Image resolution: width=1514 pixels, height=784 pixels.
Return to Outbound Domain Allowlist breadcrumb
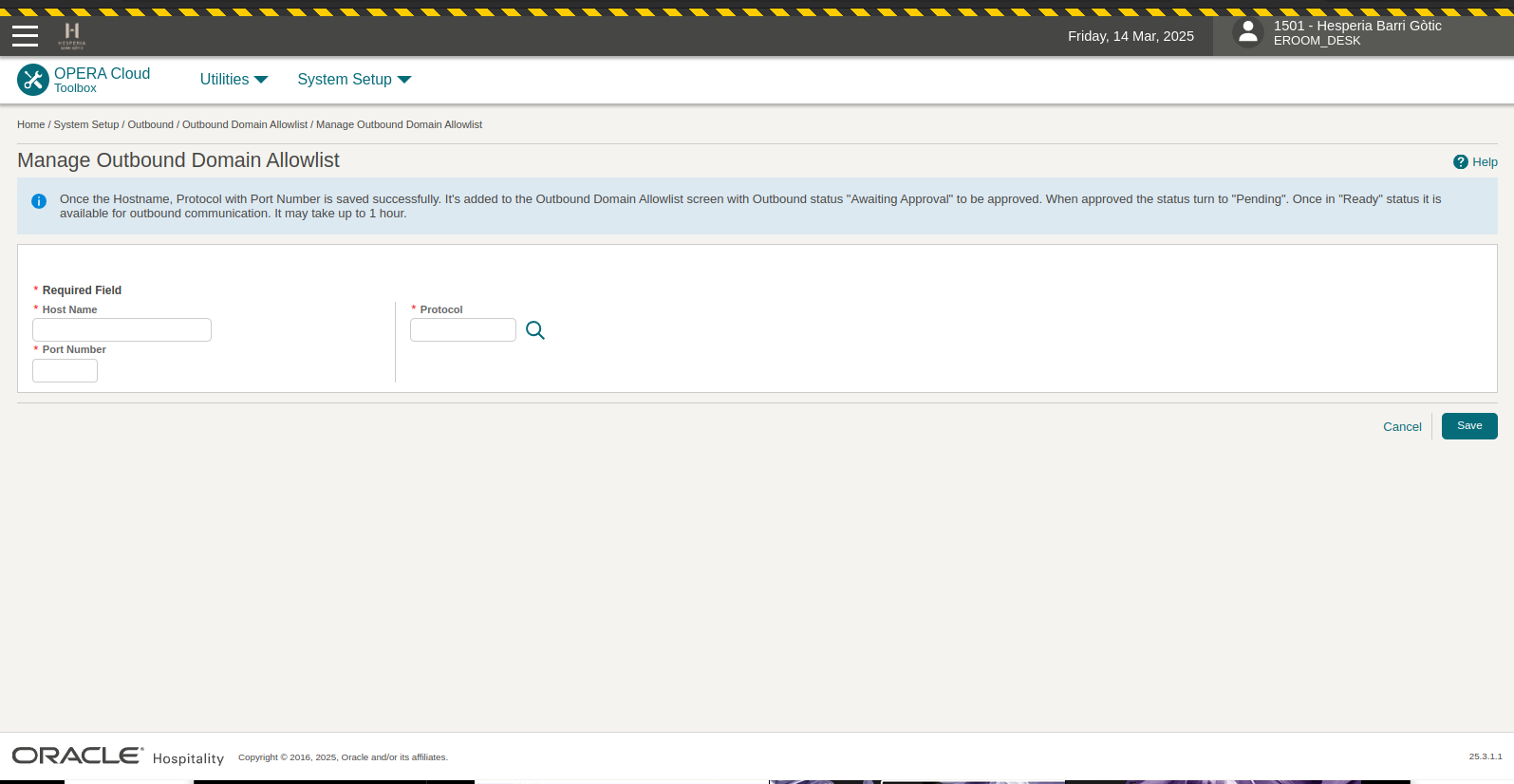click(245, 124)
